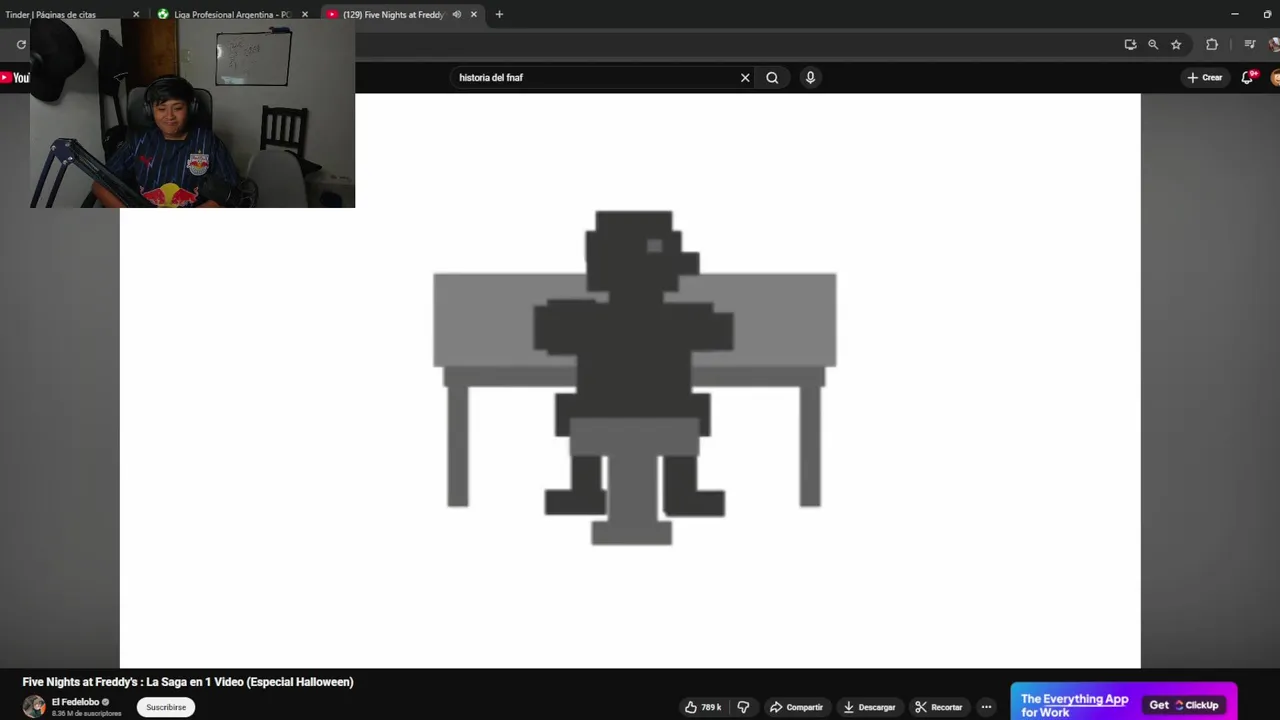Open El Fedelobo channel name link
The image size is (1280, 720).
click(75, 702)
